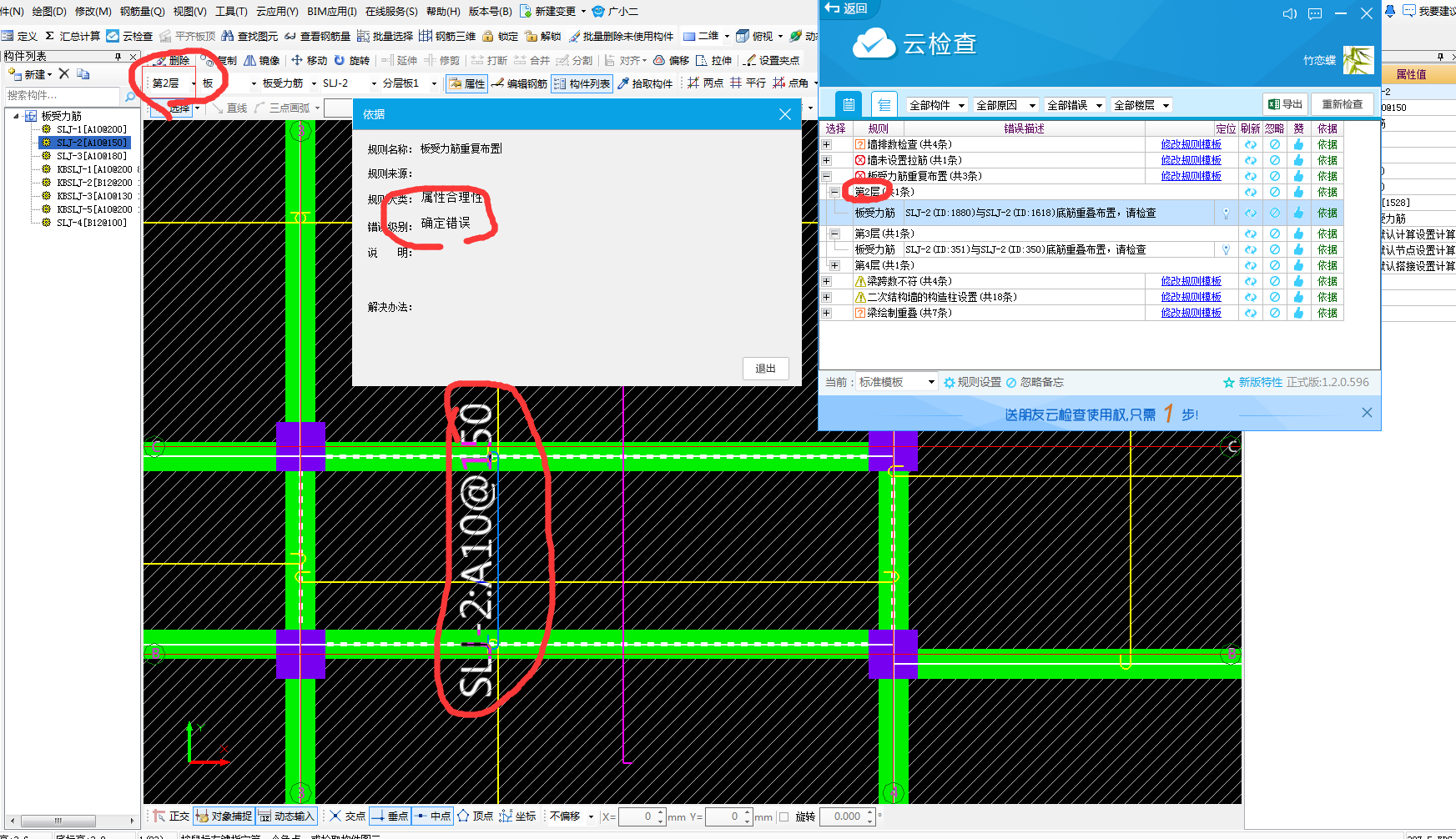Click 批量删除未使用构件 tool

click(621, 36)
